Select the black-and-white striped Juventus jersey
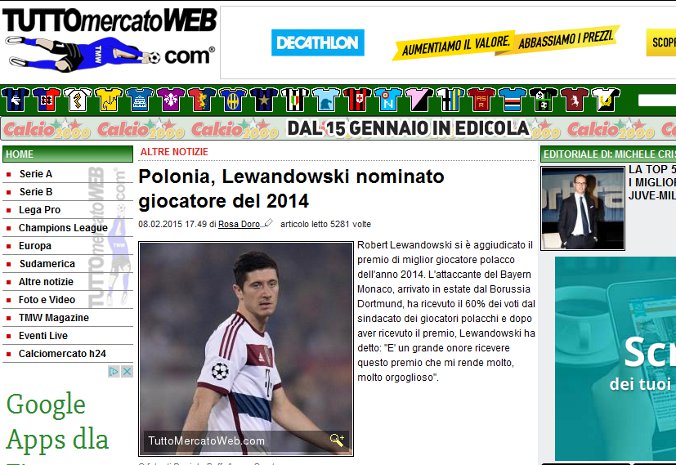 [x=295, y=100]
